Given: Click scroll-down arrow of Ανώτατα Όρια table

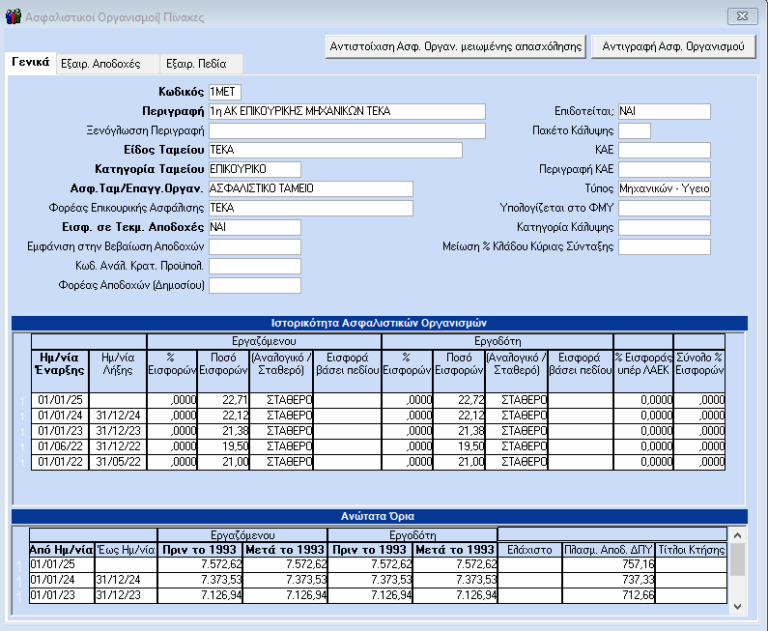Looking at the screenshot, I should pyautogui.click(x=738, y=606).
